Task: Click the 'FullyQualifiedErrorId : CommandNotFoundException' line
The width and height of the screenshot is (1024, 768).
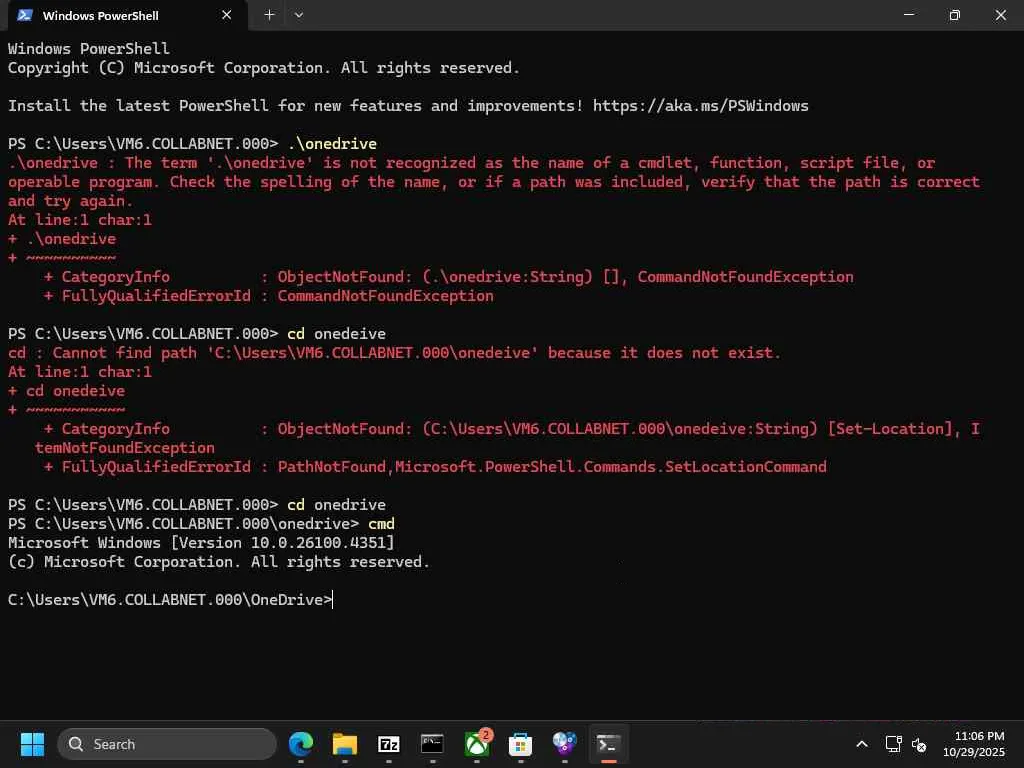Action: pos(268,296)
